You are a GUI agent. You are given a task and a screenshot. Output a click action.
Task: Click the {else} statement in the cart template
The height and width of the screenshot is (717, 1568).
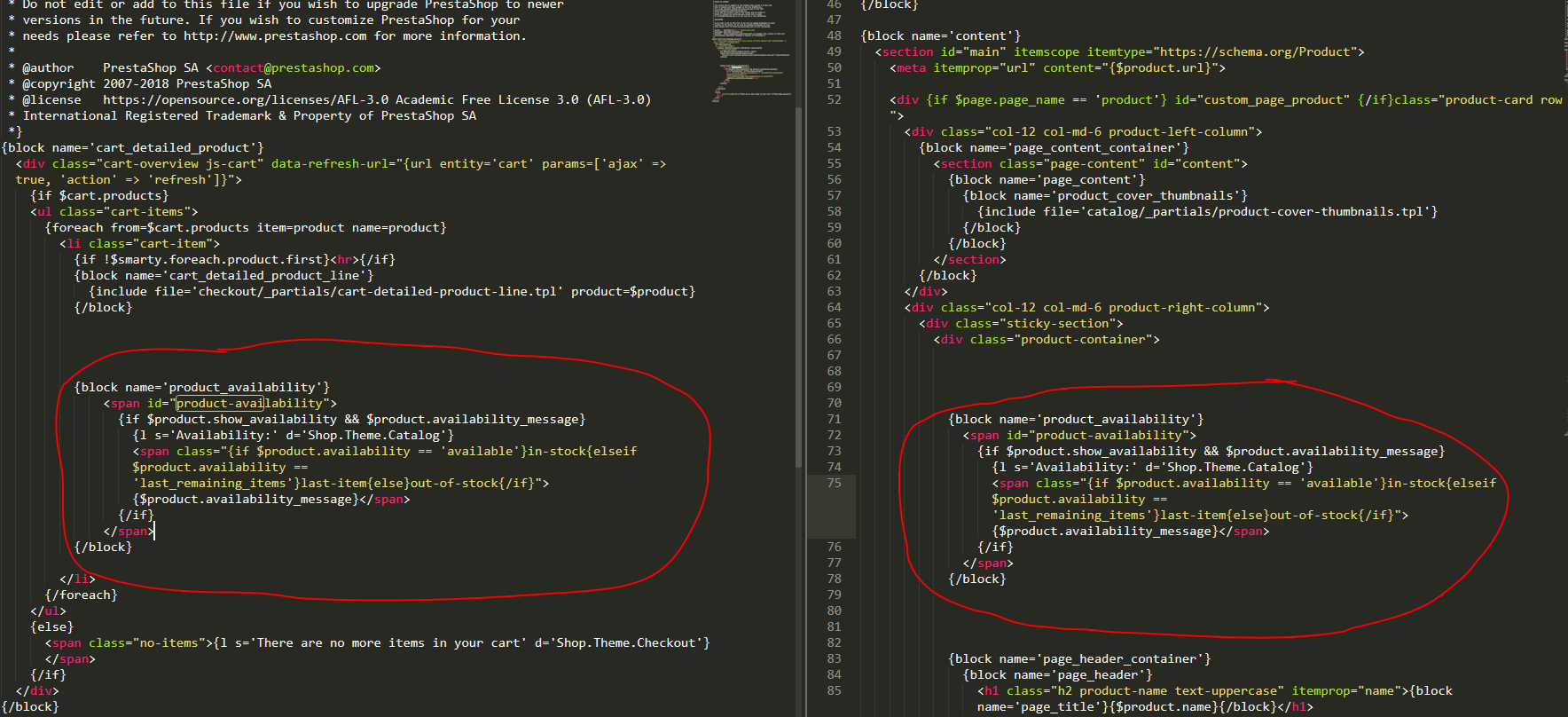click(x=52, y=627)
